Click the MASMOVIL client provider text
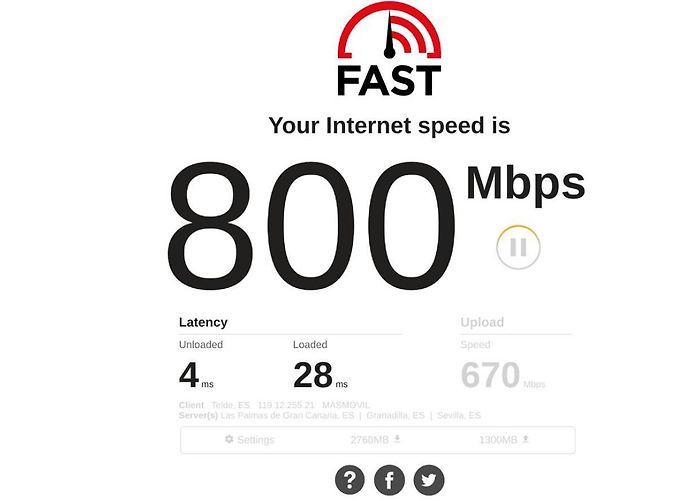700x500 pixels. 346,405
